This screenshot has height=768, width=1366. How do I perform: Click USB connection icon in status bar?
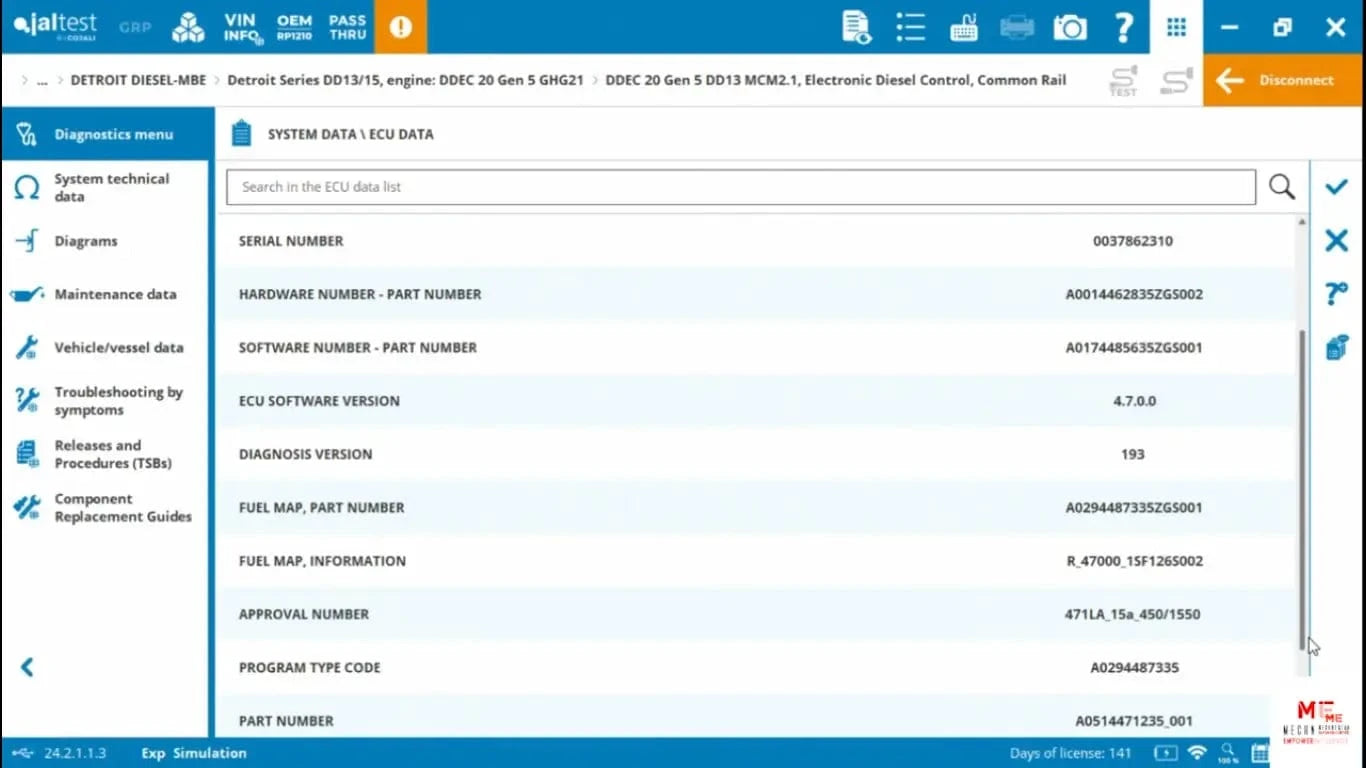(24, 753)
